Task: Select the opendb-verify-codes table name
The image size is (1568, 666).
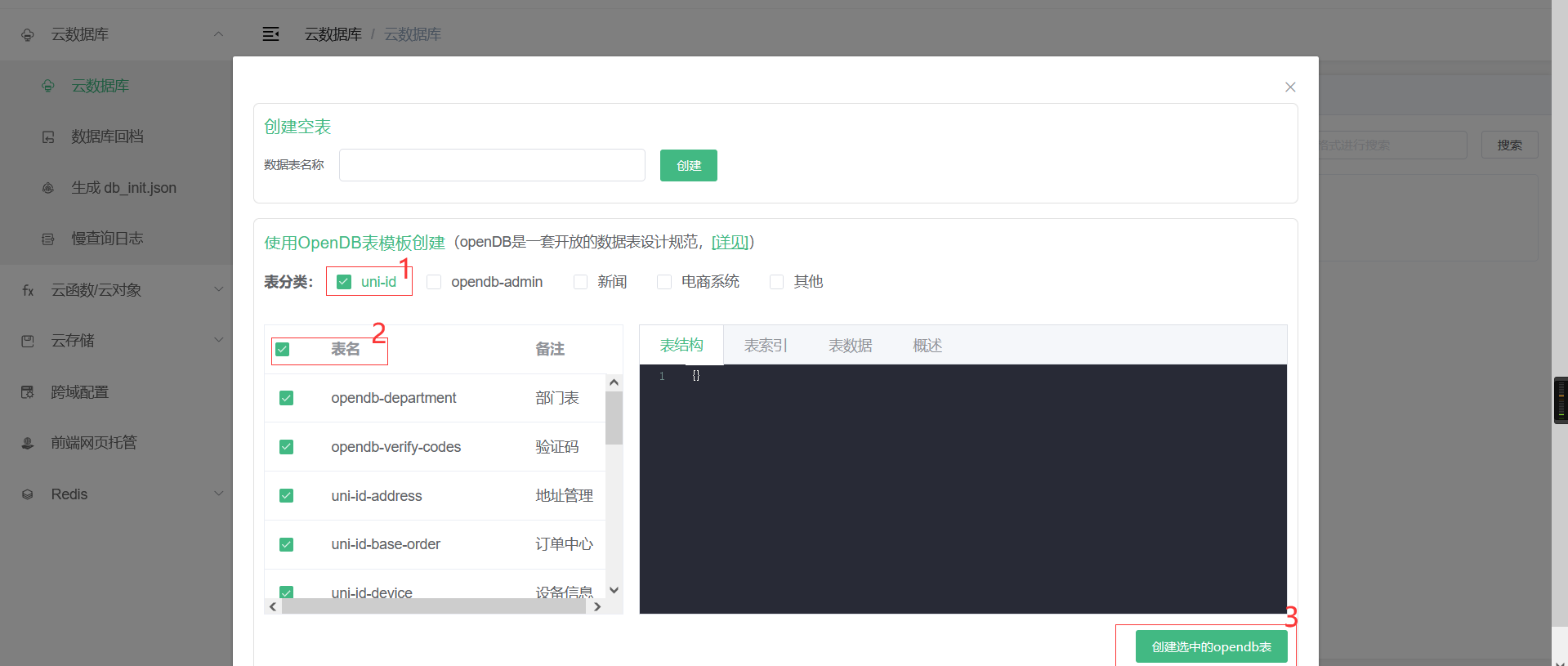Action: (396, 447)
